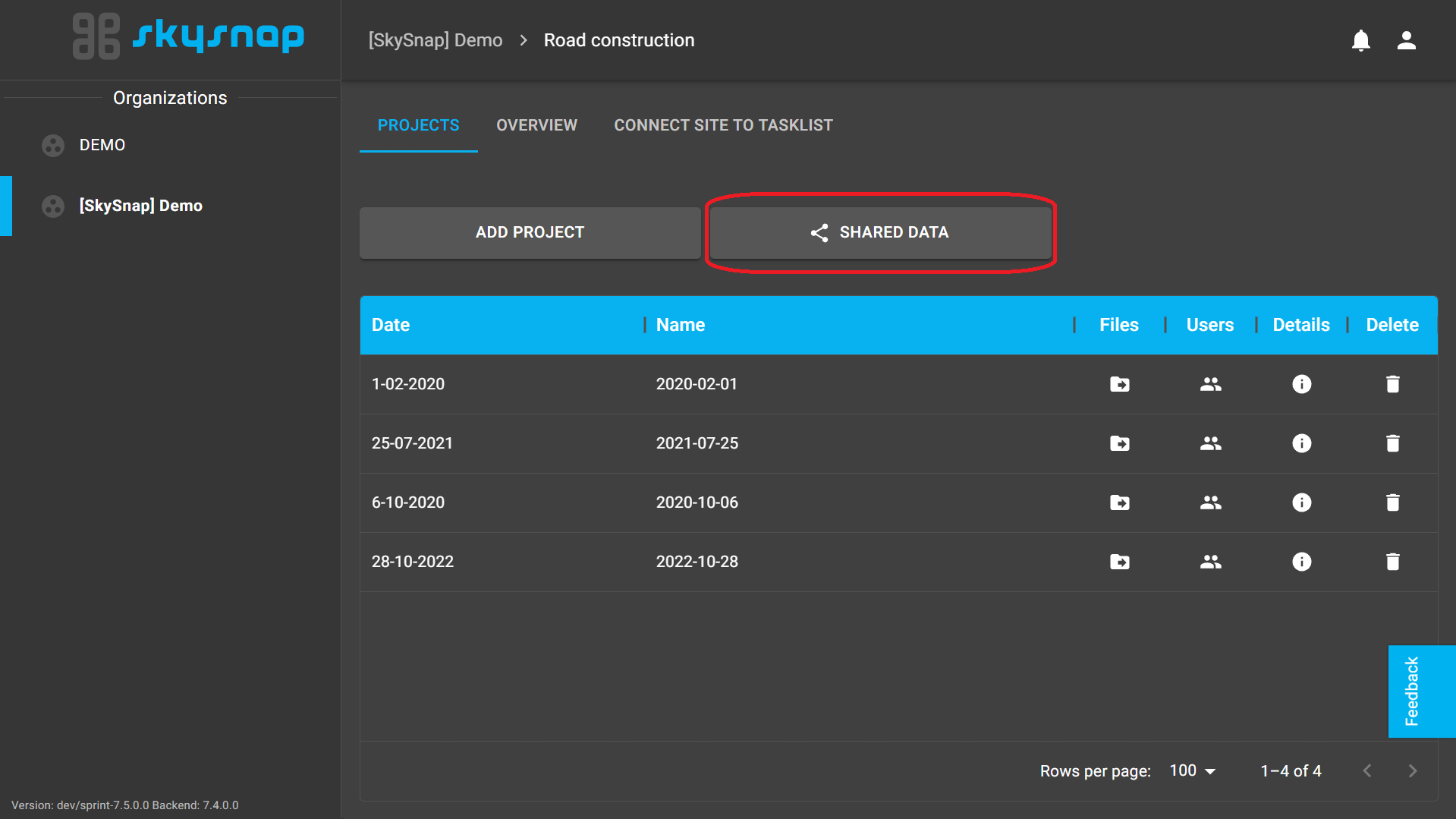The image size is (1456, 819).
Task: Click [SkySnap] Demo breadcrumb link
Action: click(x=436, y=40)
